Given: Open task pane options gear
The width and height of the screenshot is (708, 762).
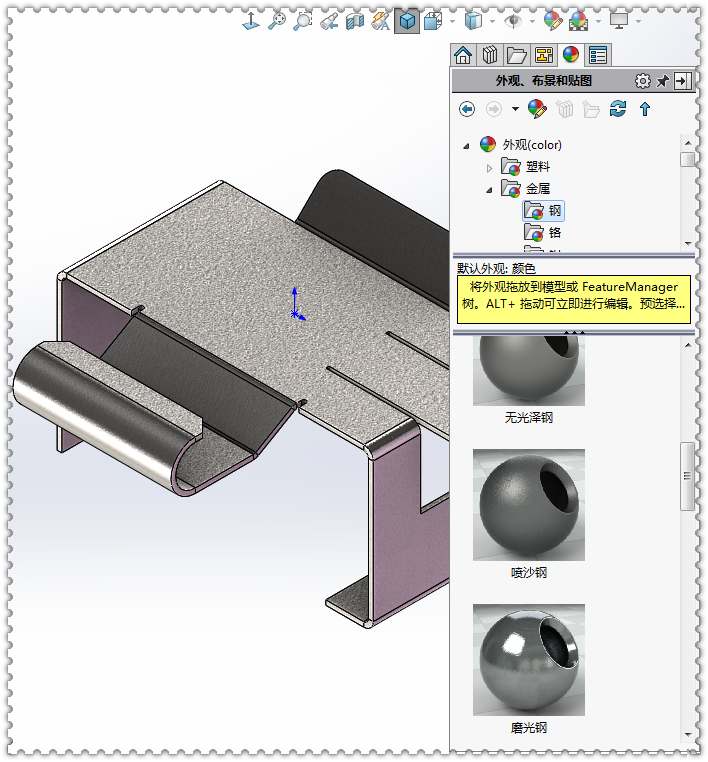Looking at the screenshot, I should (x=642, y=81).
